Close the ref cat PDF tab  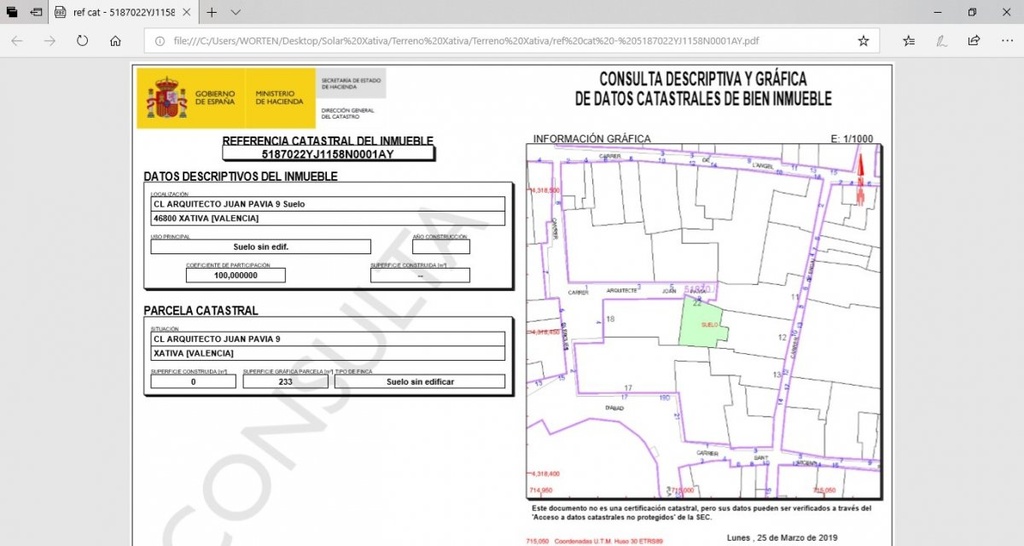click(187, 12)
